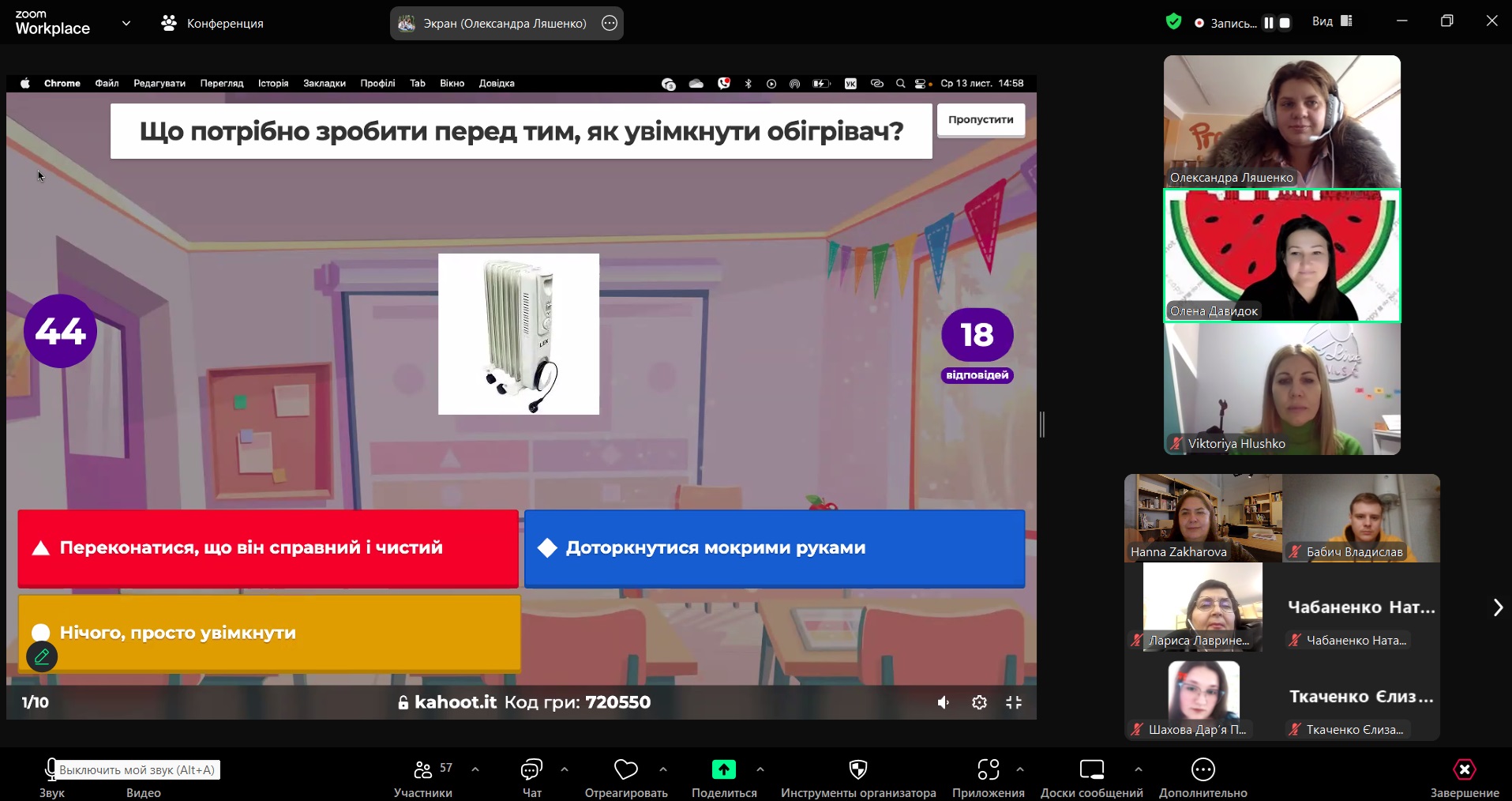The width and height of the screenshot is (1512, 801).
Task: Open the Participants list icon
Action: (423, 769)
